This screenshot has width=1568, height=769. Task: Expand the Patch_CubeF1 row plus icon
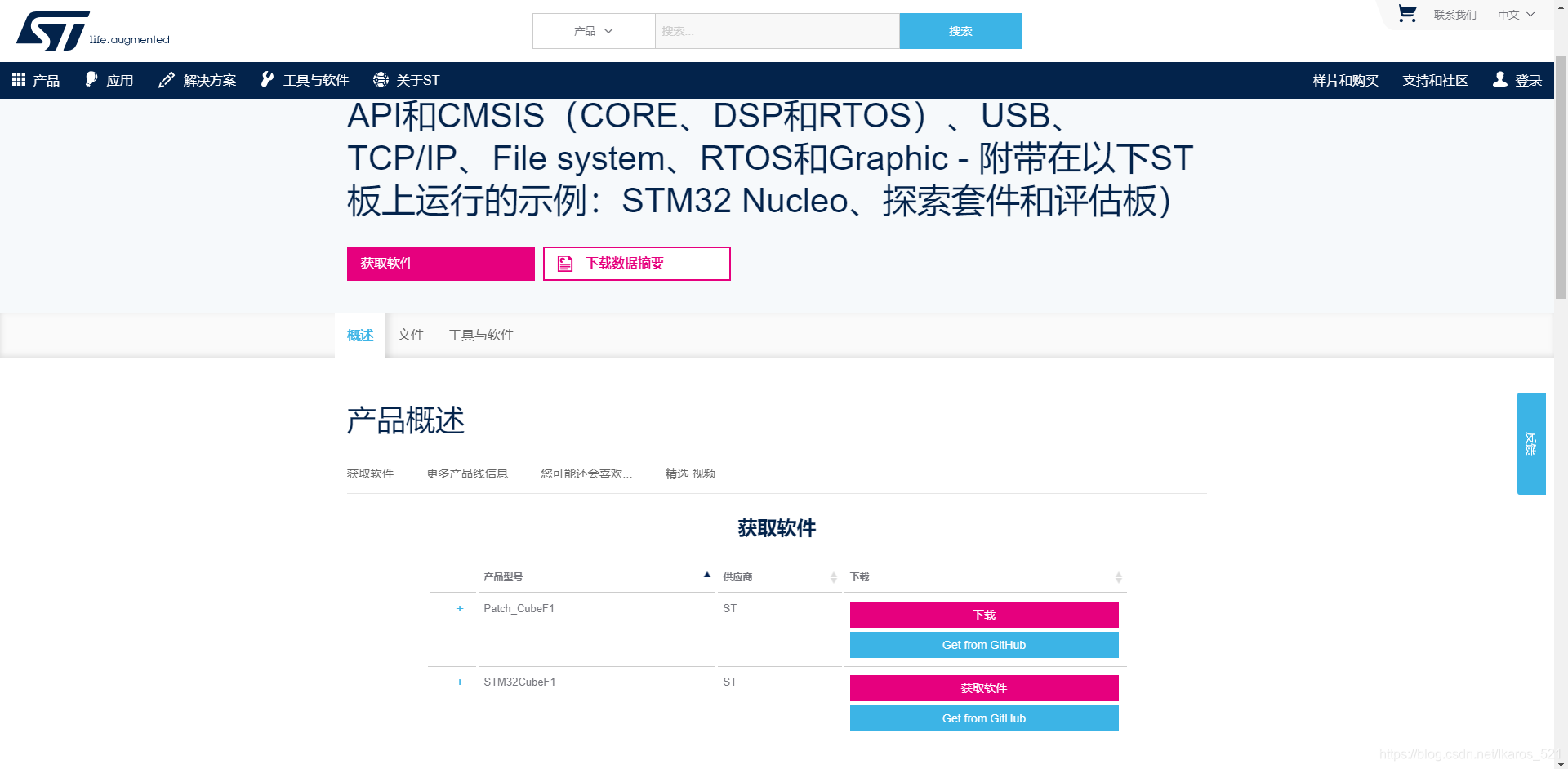[x=460, y=609]
